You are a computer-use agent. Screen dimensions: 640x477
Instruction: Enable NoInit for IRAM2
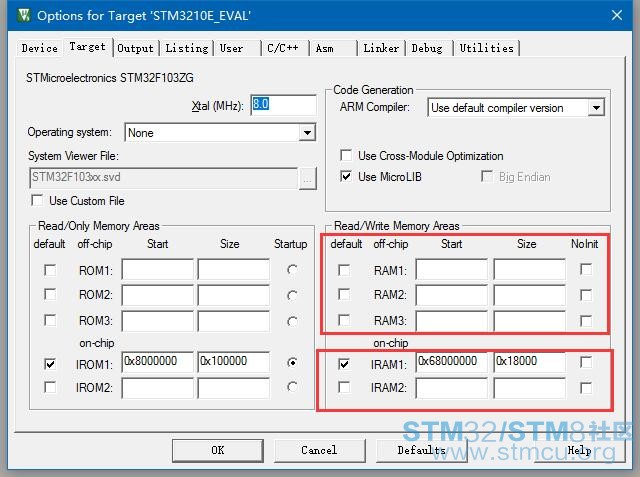(586, 388)
